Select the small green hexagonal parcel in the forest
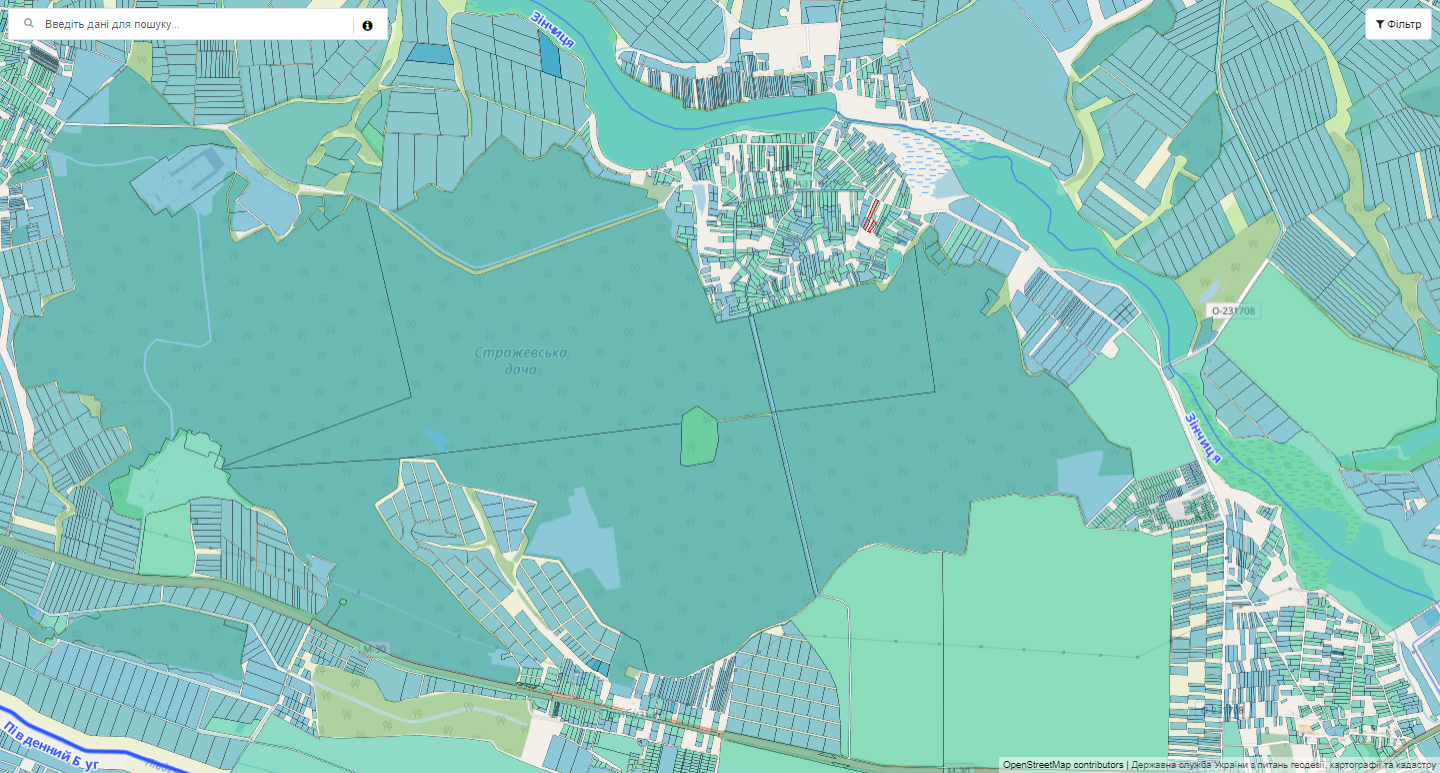 (700, 436)
